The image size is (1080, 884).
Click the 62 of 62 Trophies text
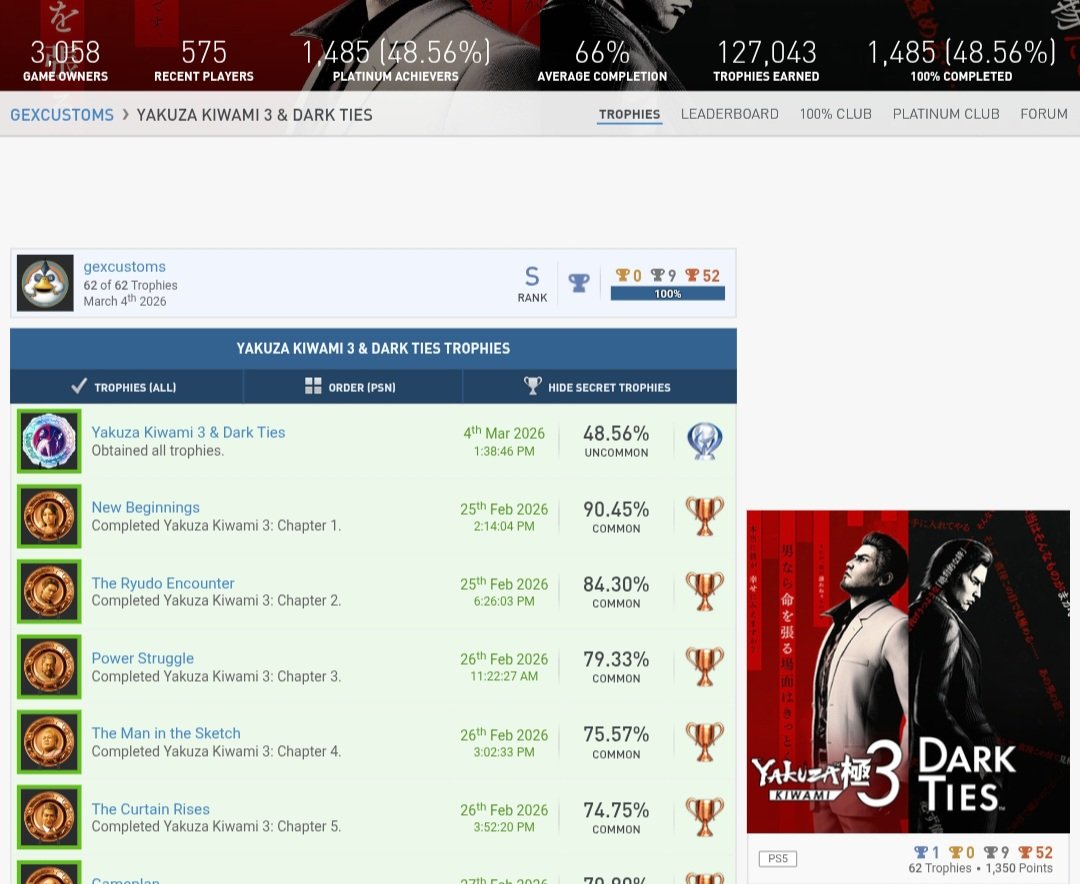pos(131,285)
